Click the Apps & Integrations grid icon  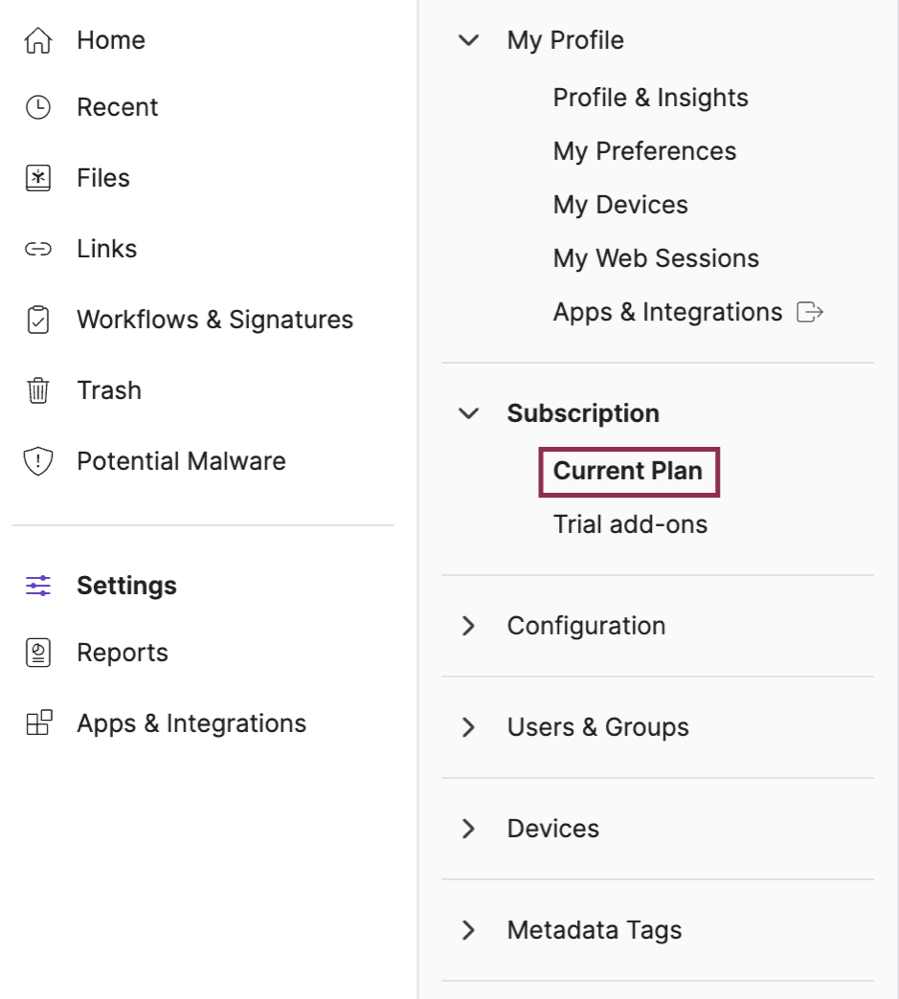point(39,723)
